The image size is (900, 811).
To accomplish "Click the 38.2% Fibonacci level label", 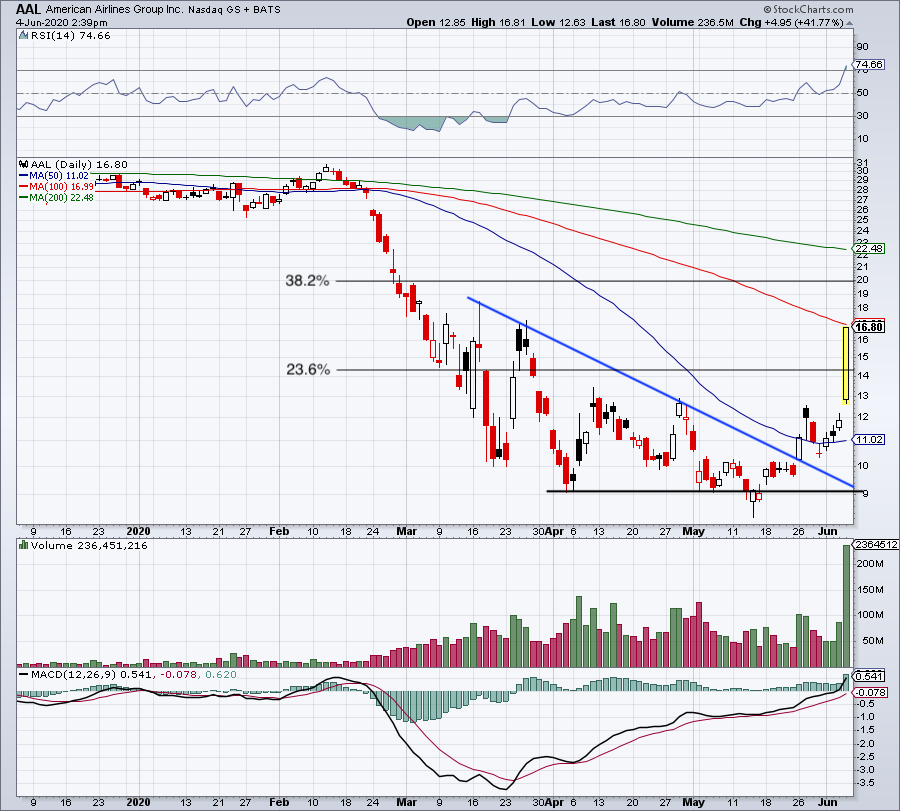I will (308, 281).
